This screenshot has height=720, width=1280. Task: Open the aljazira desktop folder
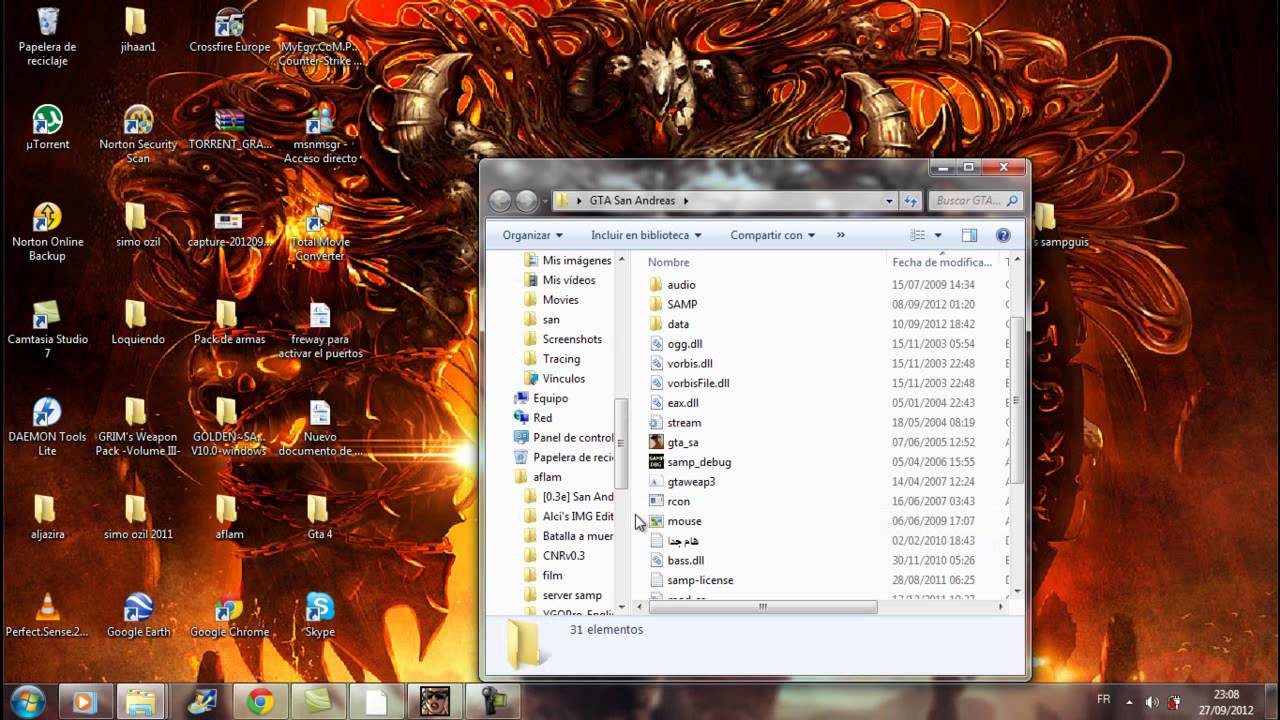click(x=47, y=517)
